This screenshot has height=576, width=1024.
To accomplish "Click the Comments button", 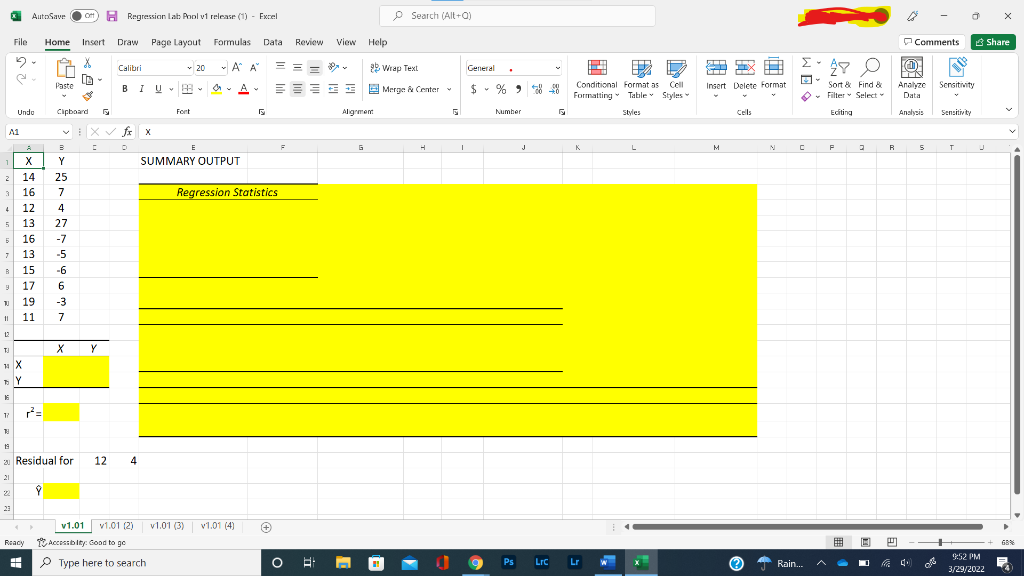I will coord(932,42).
